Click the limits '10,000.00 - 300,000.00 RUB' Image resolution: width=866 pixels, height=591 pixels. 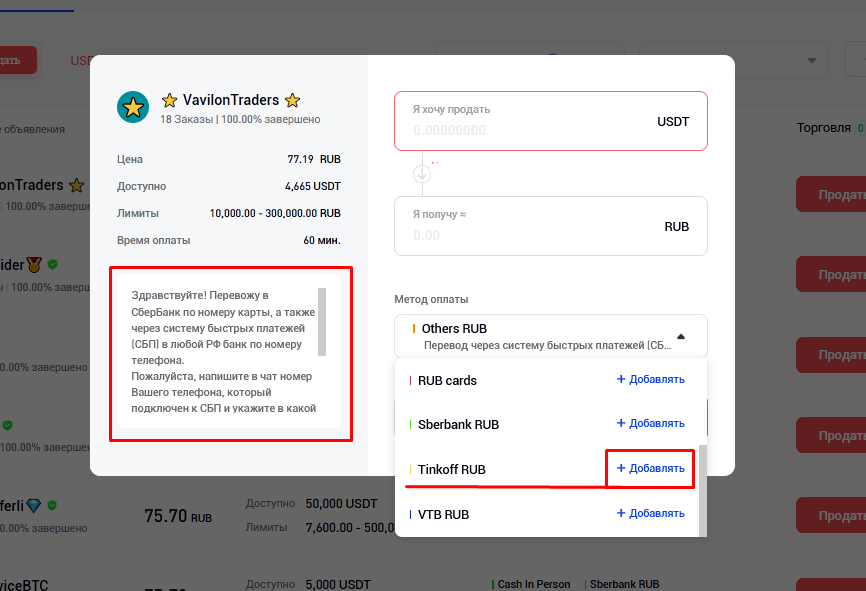[275, 213]
